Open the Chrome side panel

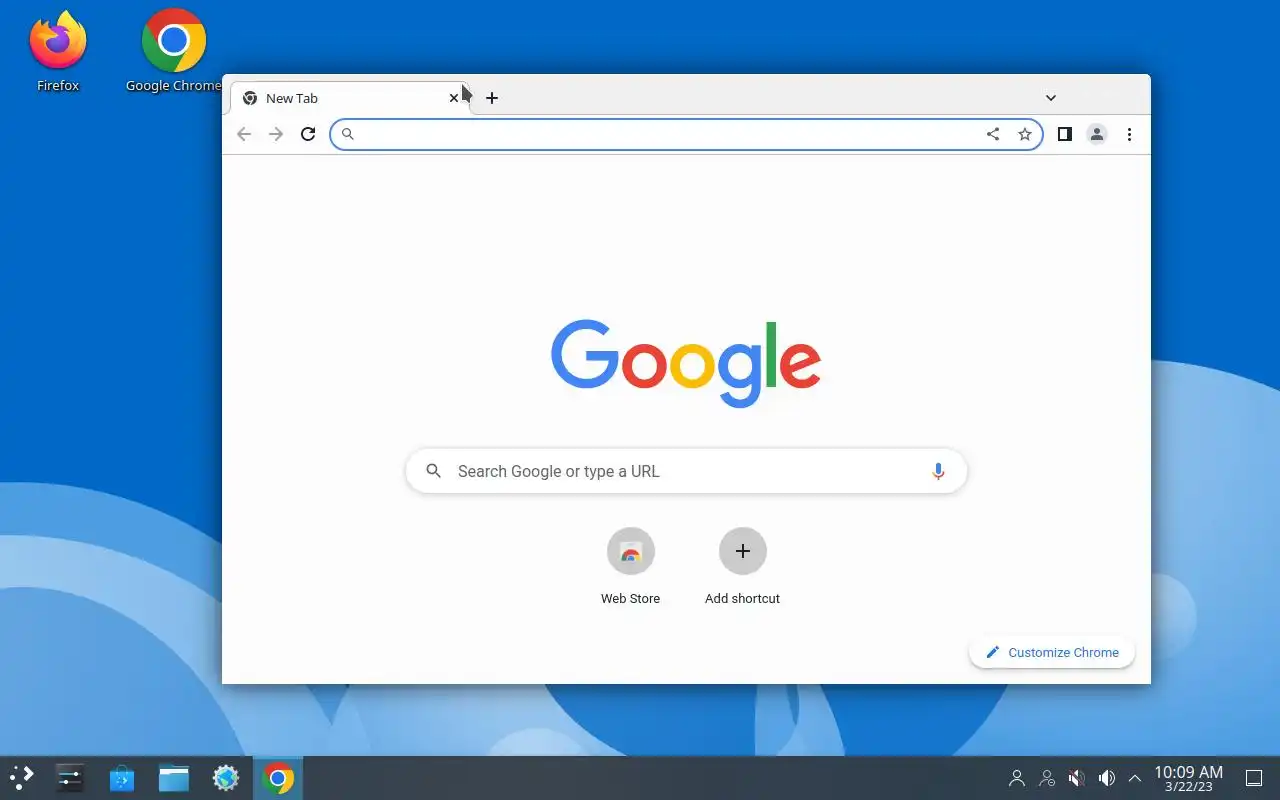coord(1065,134)
